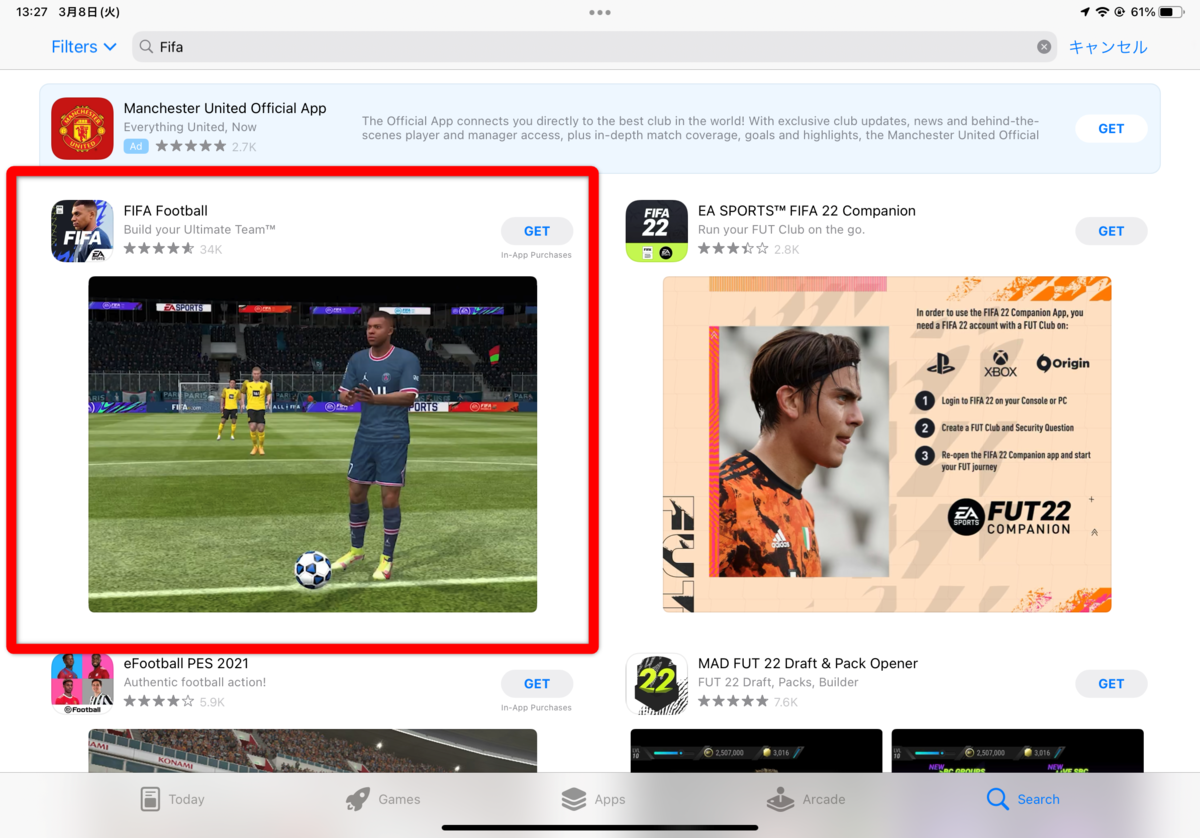The image size is (1200, 838).
Task: Switch to the Today tab
Action: [x=172, y=799]
